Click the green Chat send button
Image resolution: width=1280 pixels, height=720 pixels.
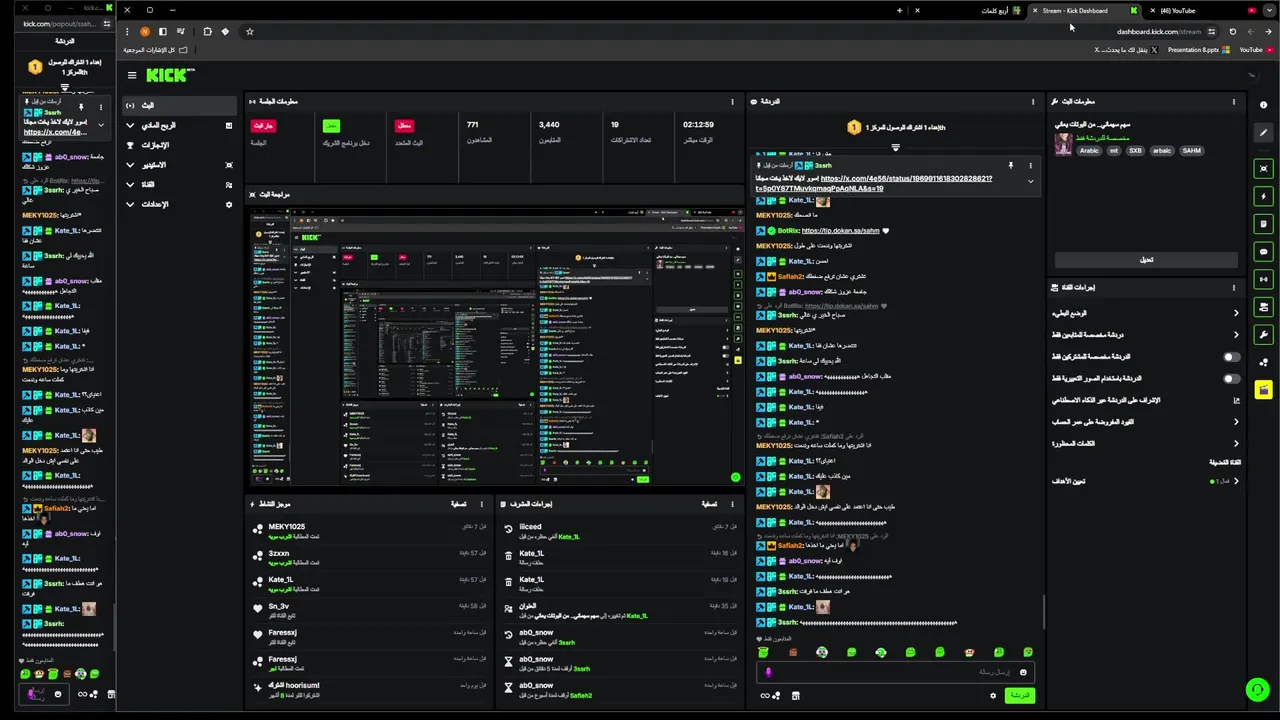tap(1019, 695)
